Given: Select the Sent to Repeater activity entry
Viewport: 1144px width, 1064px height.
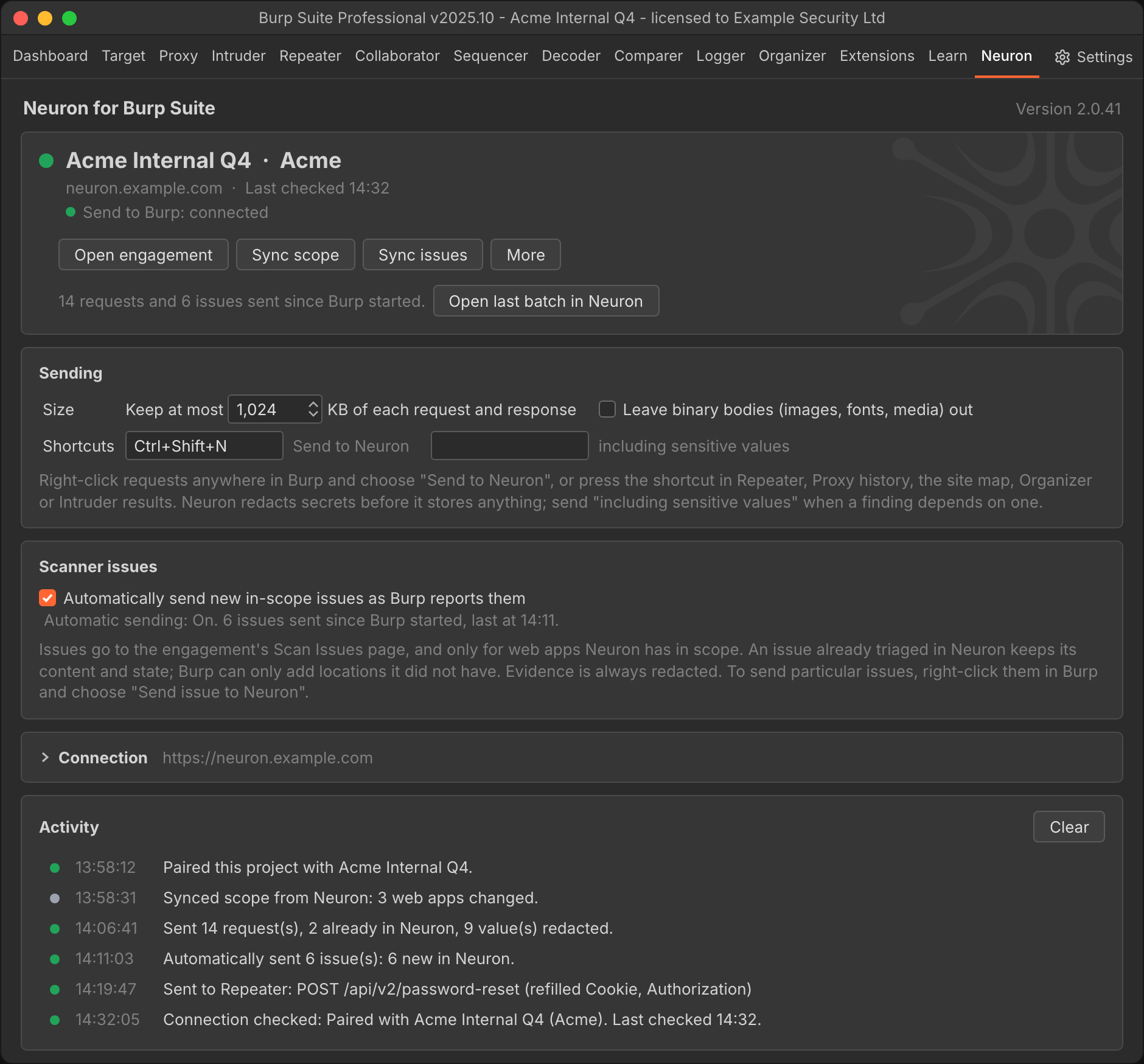Looking at the screenshot, I should (457, 989).
